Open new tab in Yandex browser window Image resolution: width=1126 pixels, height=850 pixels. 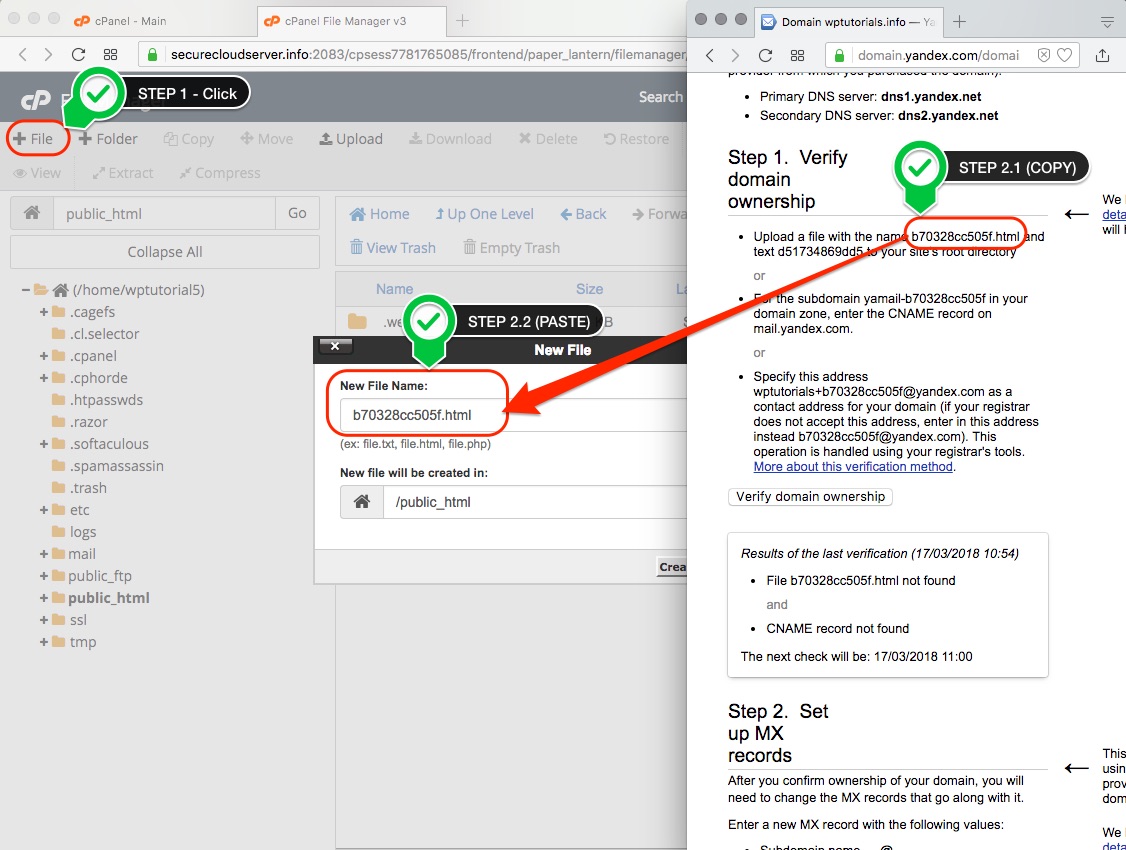959,22
